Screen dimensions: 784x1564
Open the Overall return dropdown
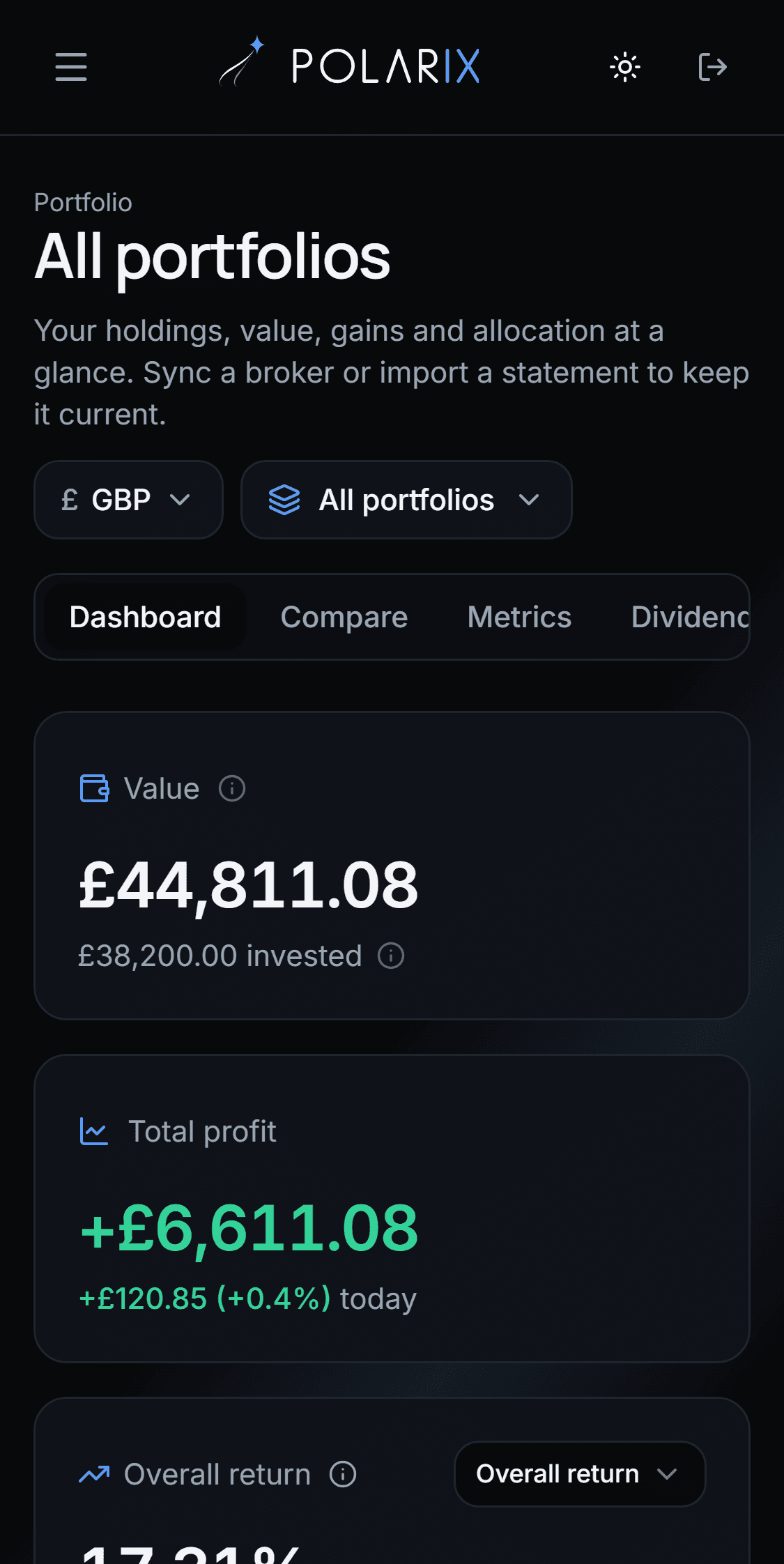pos(580,1474)
